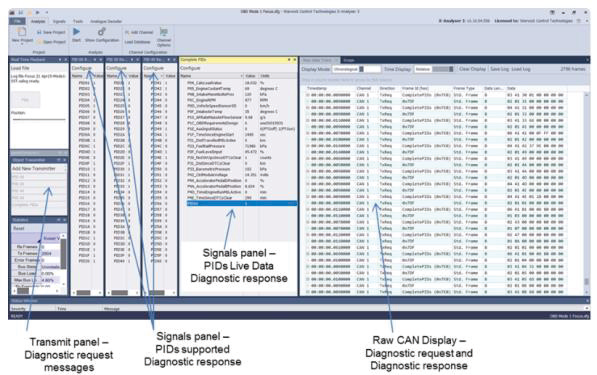
Task: Select the EngineCoolantTemp signal row
Action: click(242, 89)
